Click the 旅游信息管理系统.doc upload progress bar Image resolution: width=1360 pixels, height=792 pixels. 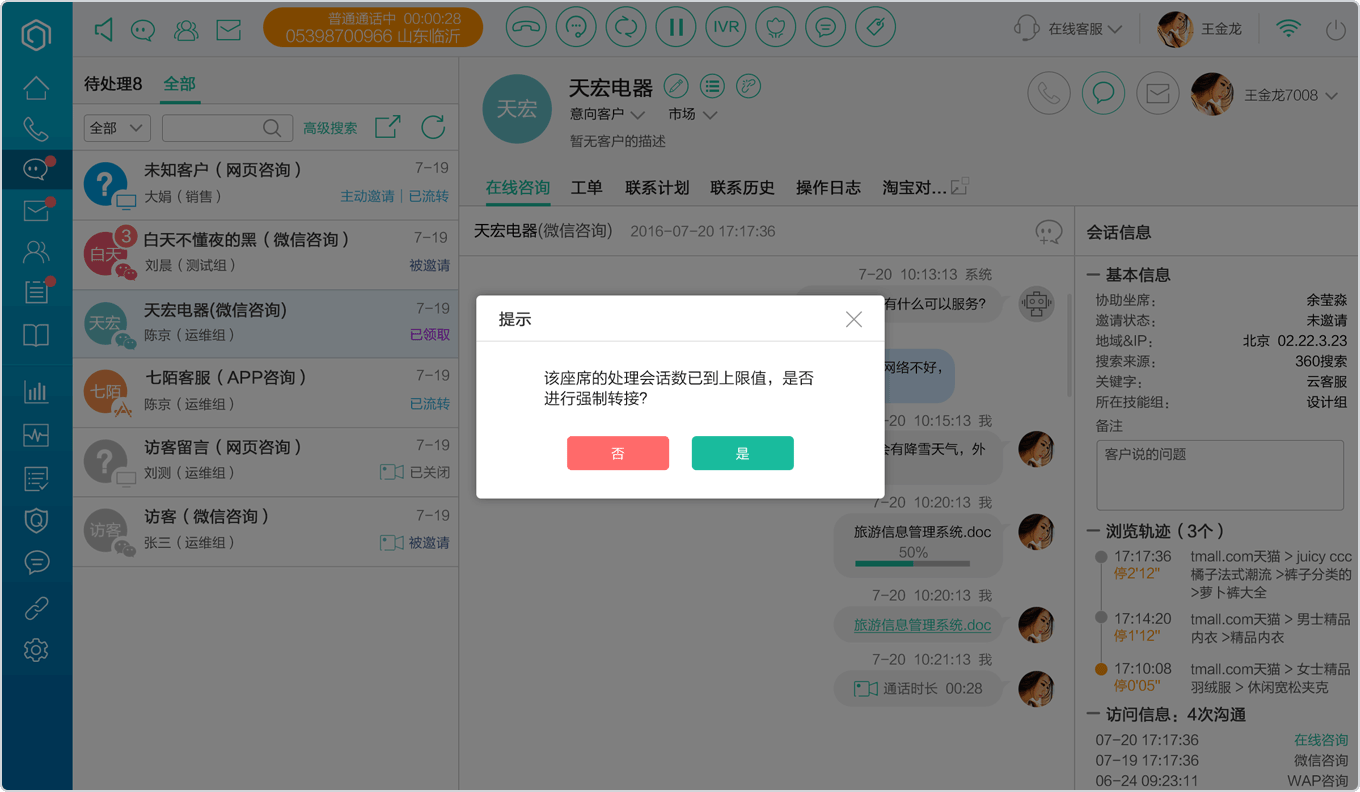[x=913, y=563]
